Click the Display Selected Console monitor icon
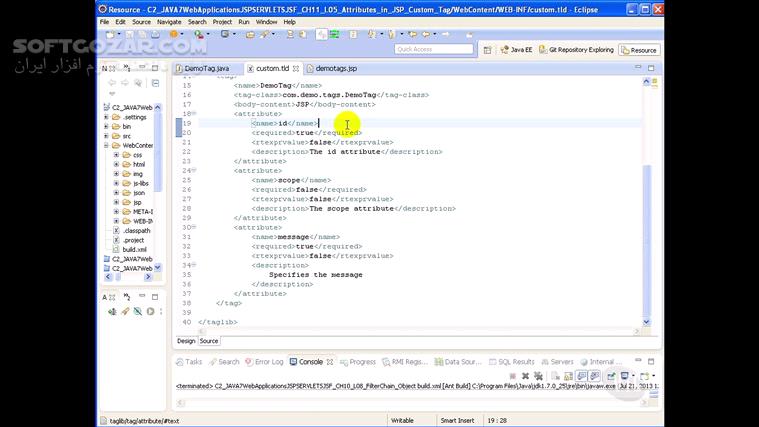Image resolution: width=759 pixels, height=427 pixels. [624, 376]
